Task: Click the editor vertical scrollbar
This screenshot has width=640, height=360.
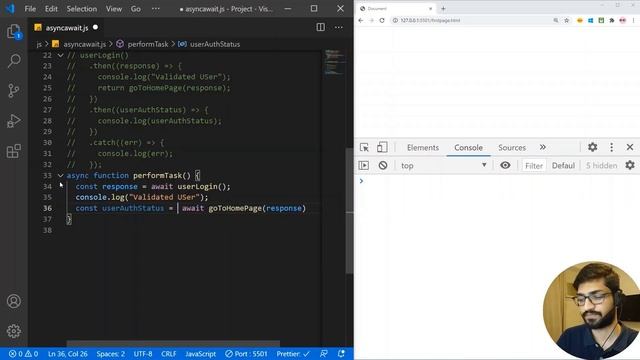Action: 349,211
